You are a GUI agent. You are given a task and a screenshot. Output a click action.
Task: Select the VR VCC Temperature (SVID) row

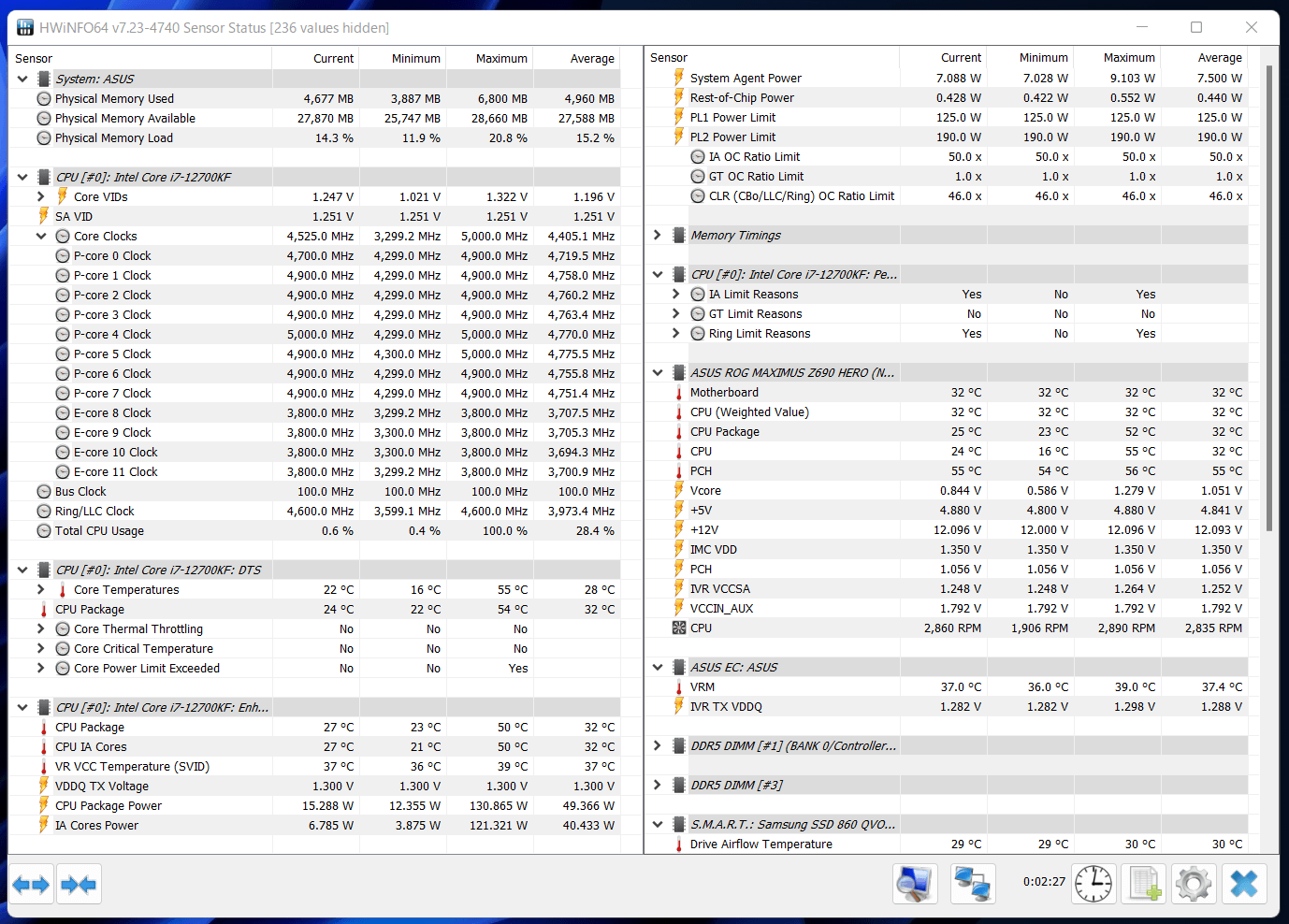click(x=314, y=767)
